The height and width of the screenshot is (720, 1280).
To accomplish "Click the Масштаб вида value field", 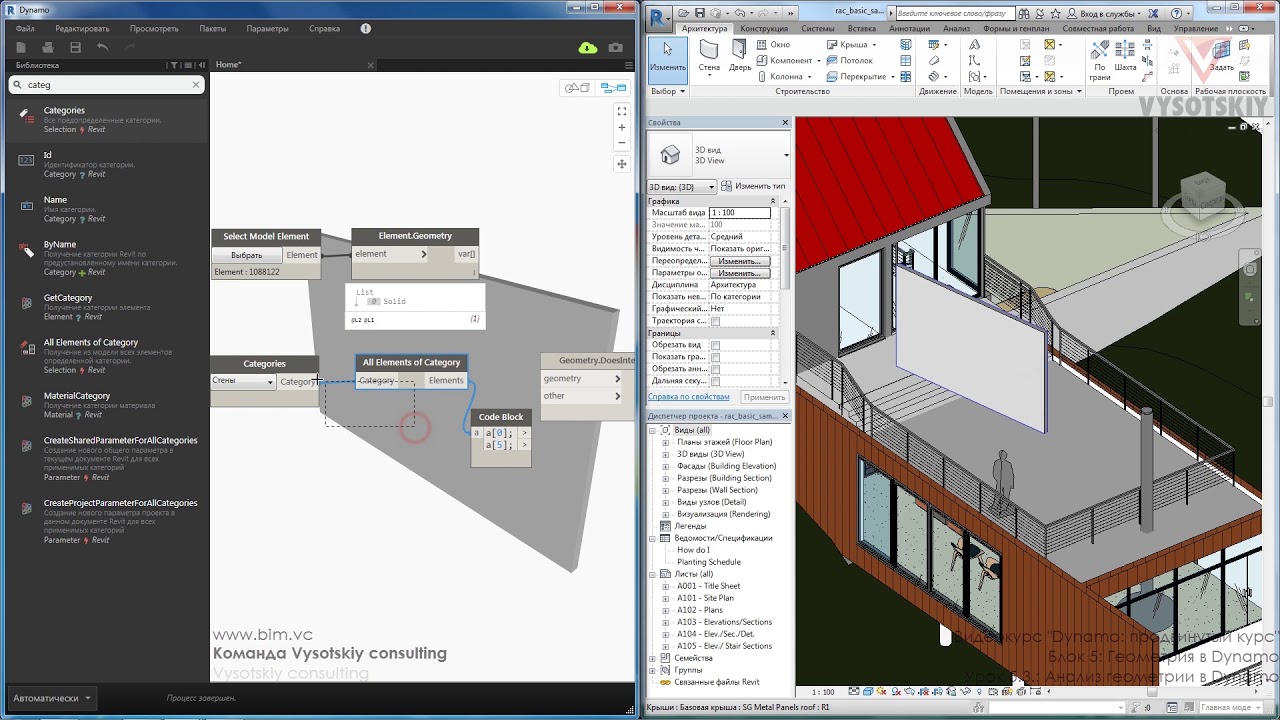I will (740, 213).
